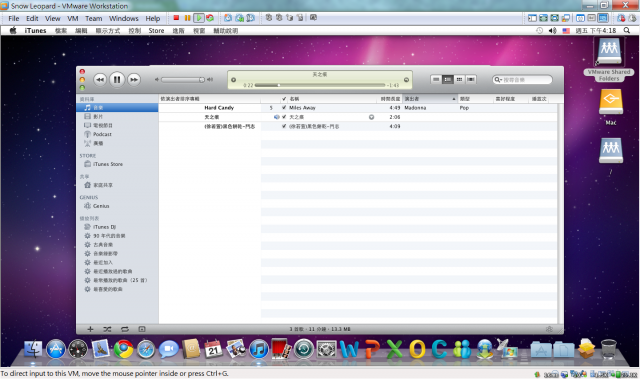
Task: Switch to Cover Flow view
Action: 471,79
